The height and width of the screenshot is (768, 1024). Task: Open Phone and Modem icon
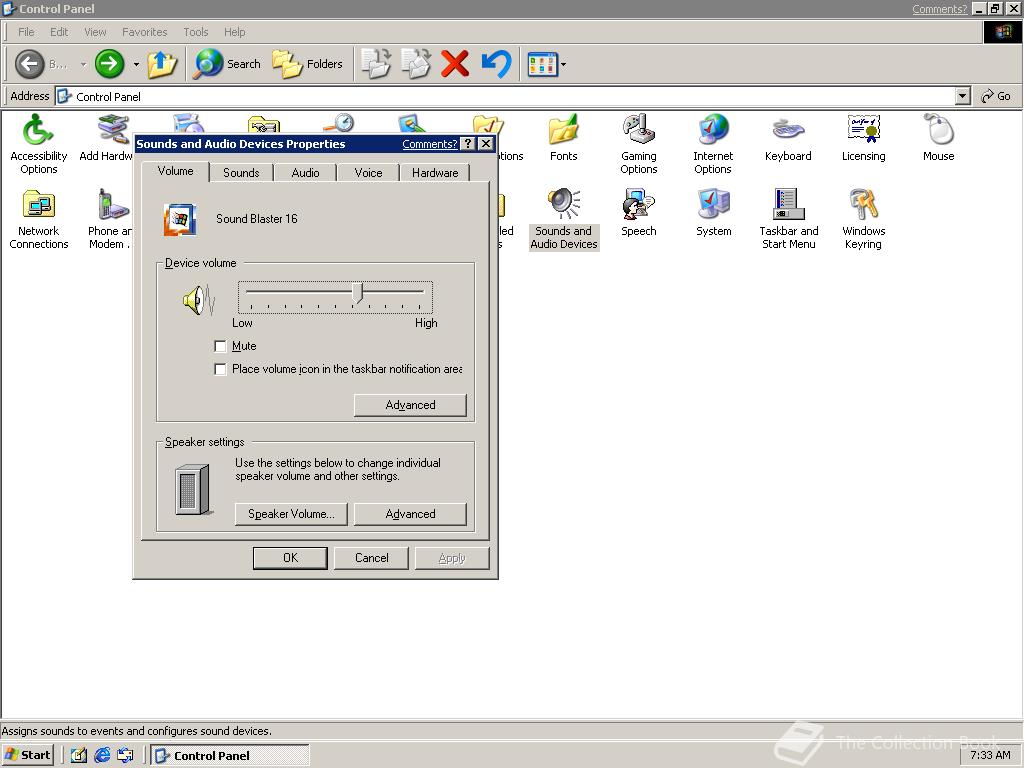click(110, 219)
